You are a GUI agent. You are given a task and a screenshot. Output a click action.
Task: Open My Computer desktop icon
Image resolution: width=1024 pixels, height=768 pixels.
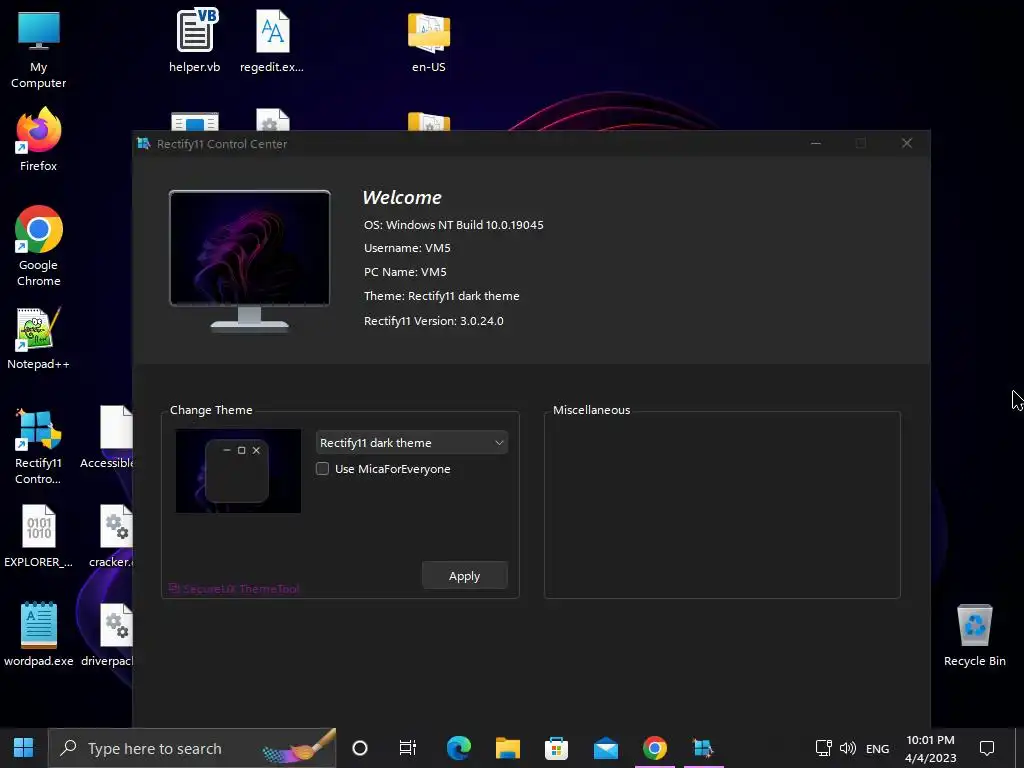39,49
